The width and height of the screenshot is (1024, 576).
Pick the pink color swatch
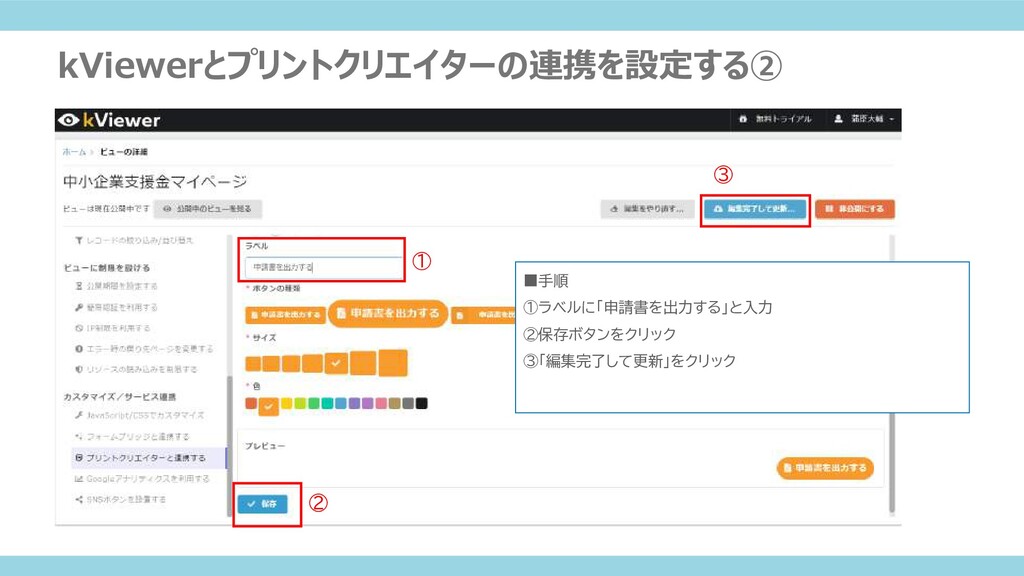point(381,404)
